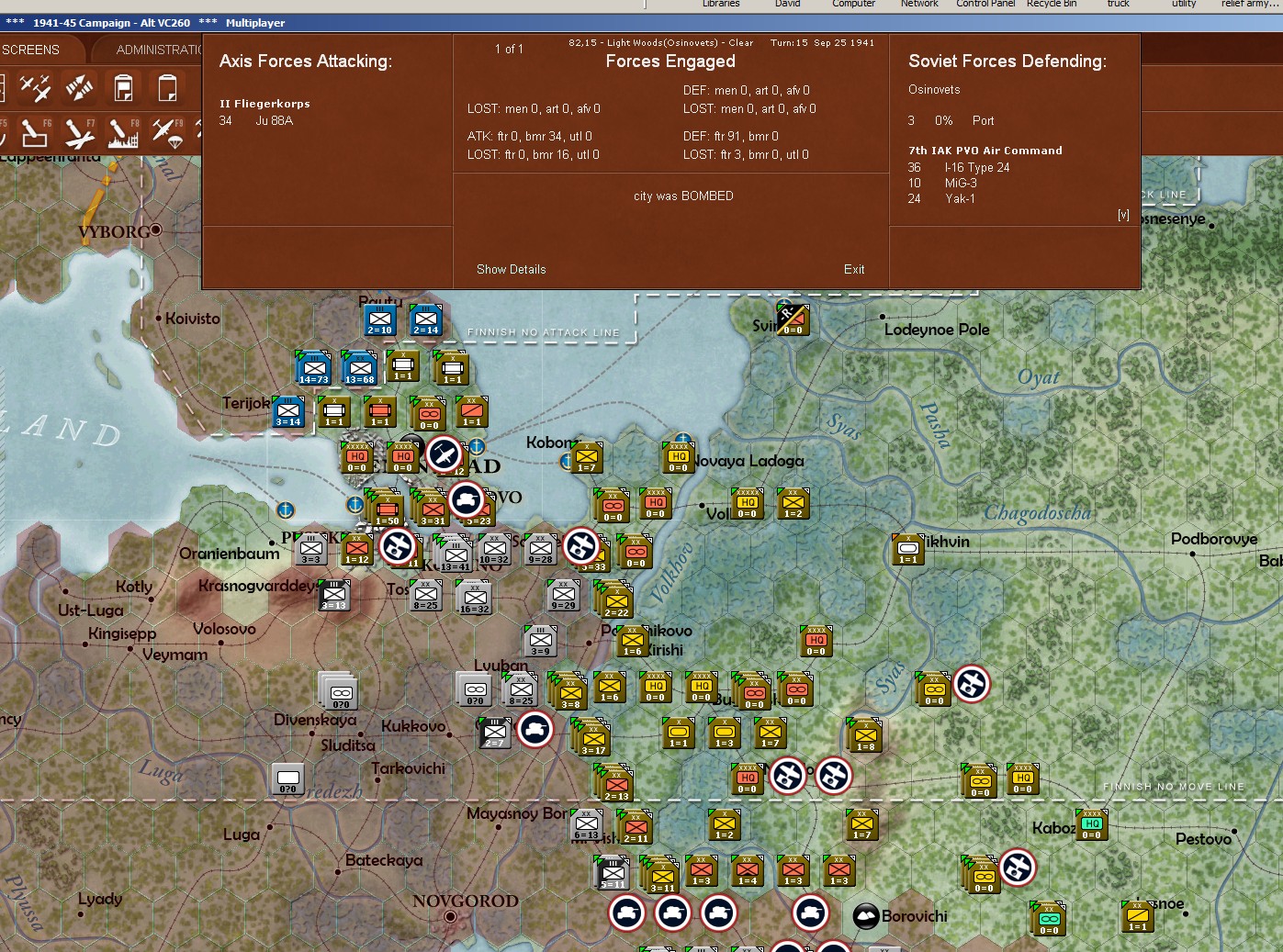1283x952 pixels.
Task: Select the Soviet 3=17 unit stack
Action: click(592, 736)
